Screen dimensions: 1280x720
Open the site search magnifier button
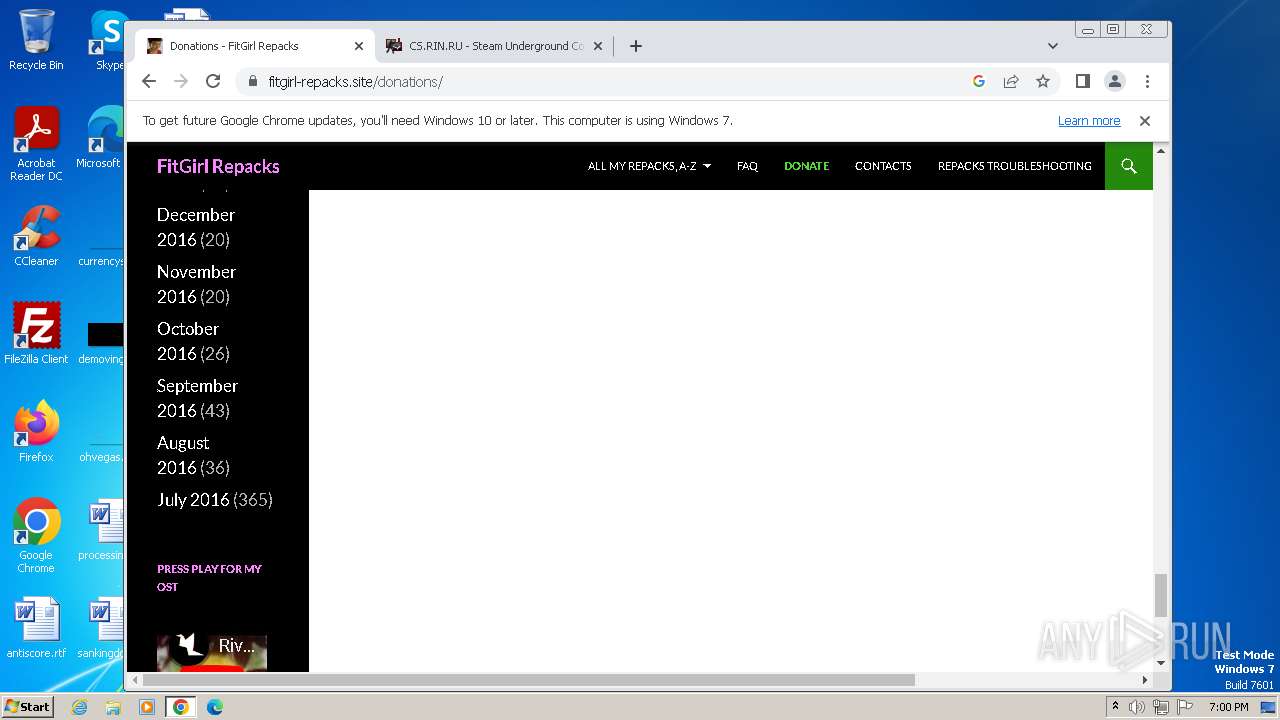pos(1129,166)
